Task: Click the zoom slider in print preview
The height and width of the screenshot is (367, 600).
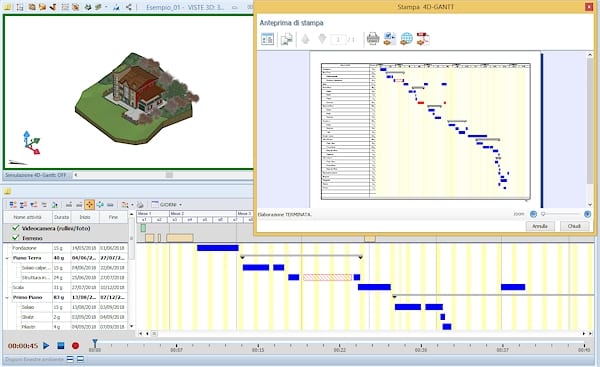Action: click(x=561, y=214)
